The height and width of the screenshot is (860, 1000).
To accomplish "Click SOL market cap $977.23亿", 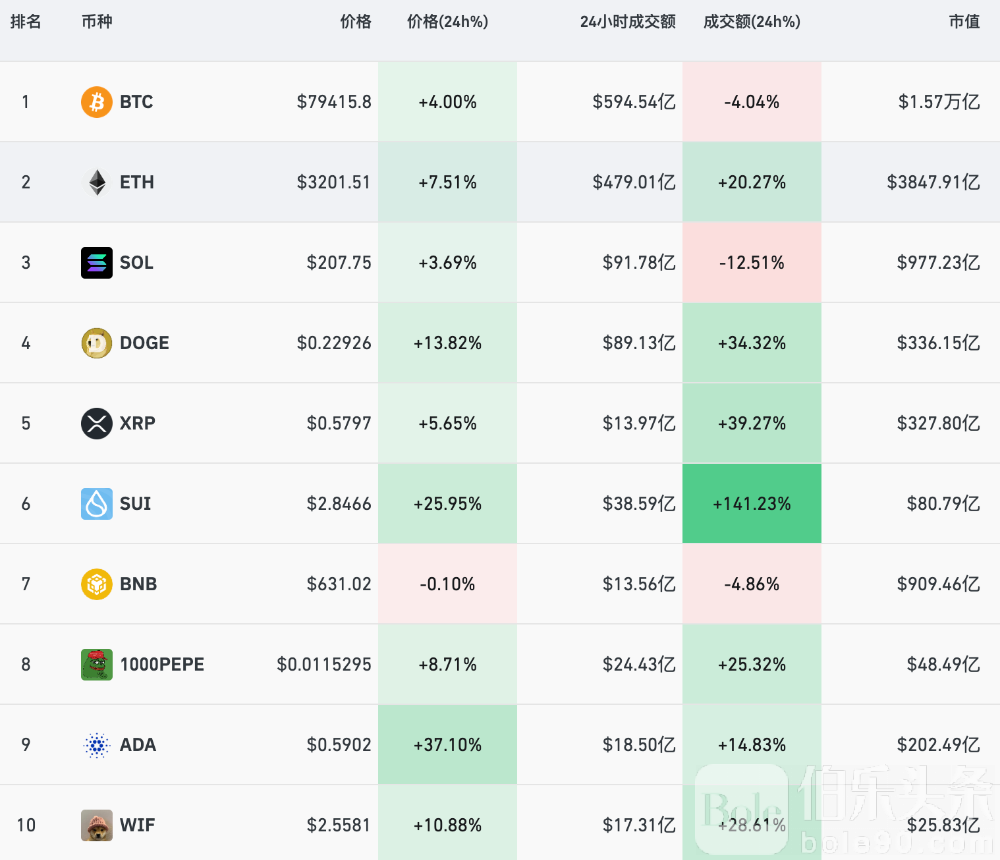I will (x=939, y=263).
